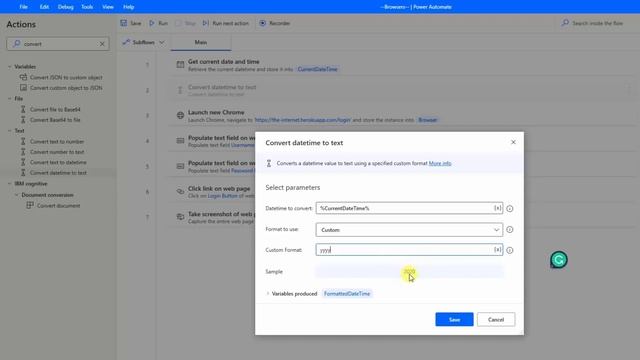The height and width of the screenshot is (360, 640).
Task: Clear the actions search text with X
Action: click(102, 44)
